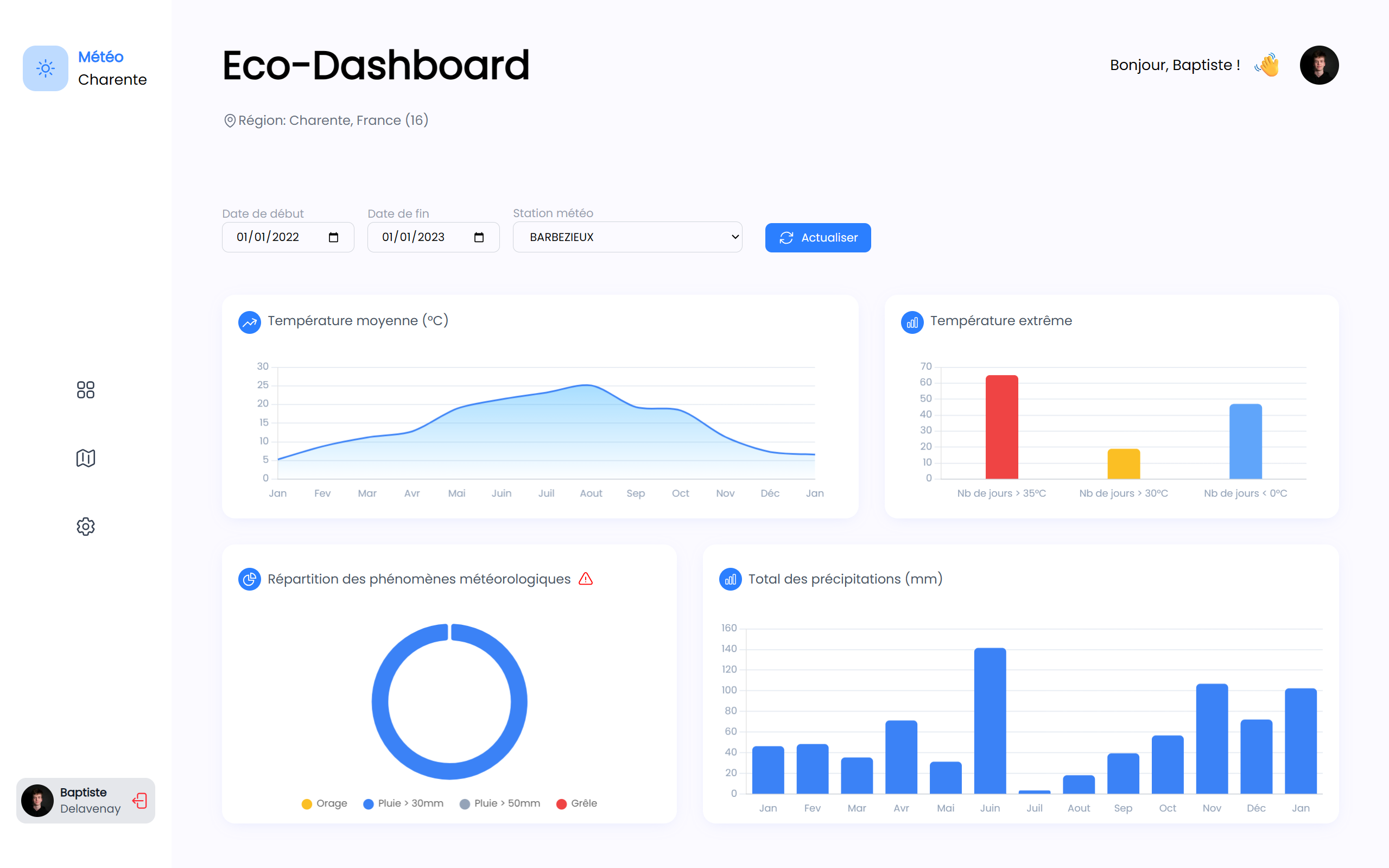Click the red Nb de jours > 35°C bar

coord(1001,427)
